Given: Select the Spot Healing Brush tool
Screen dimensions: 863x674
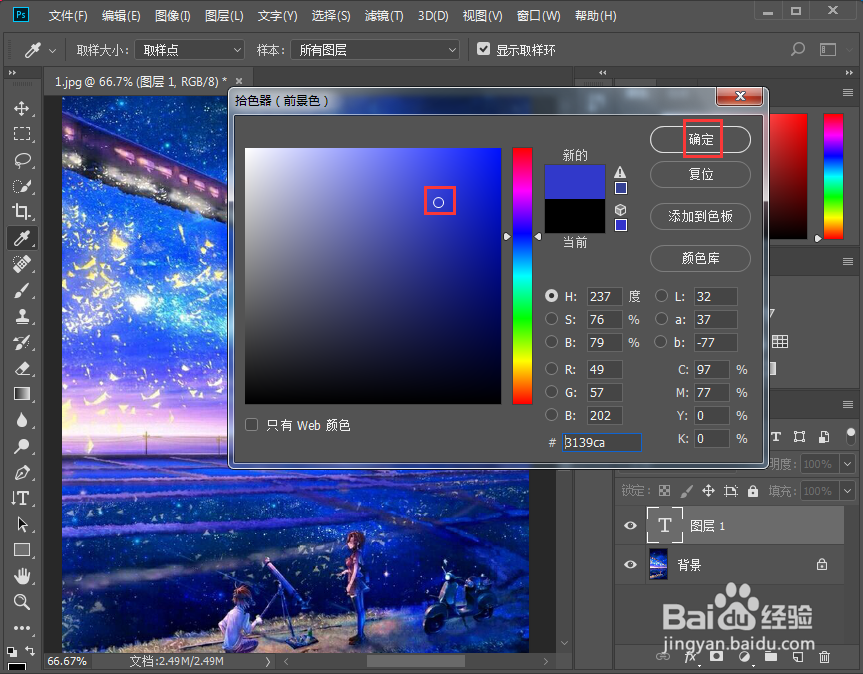Looking at the screenshot, I should click(x=21, y=264).
